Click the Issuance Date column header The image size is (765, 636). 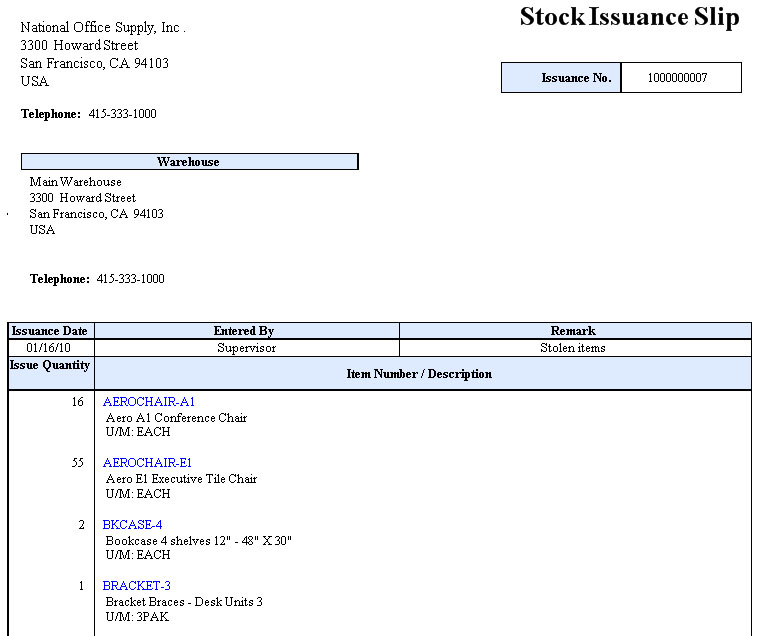pos(50,331)
